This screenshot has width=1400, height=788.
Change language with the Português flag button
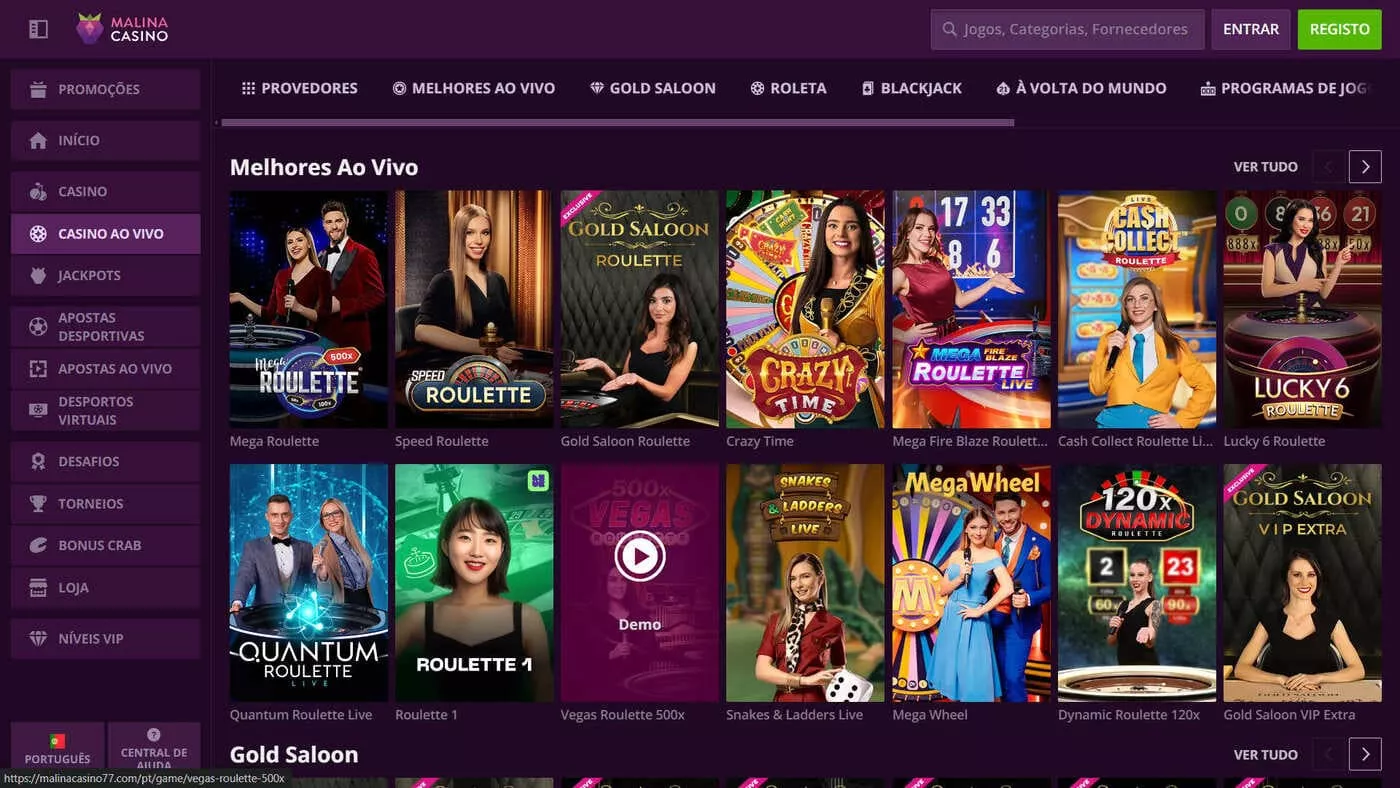tap(57, 747)
